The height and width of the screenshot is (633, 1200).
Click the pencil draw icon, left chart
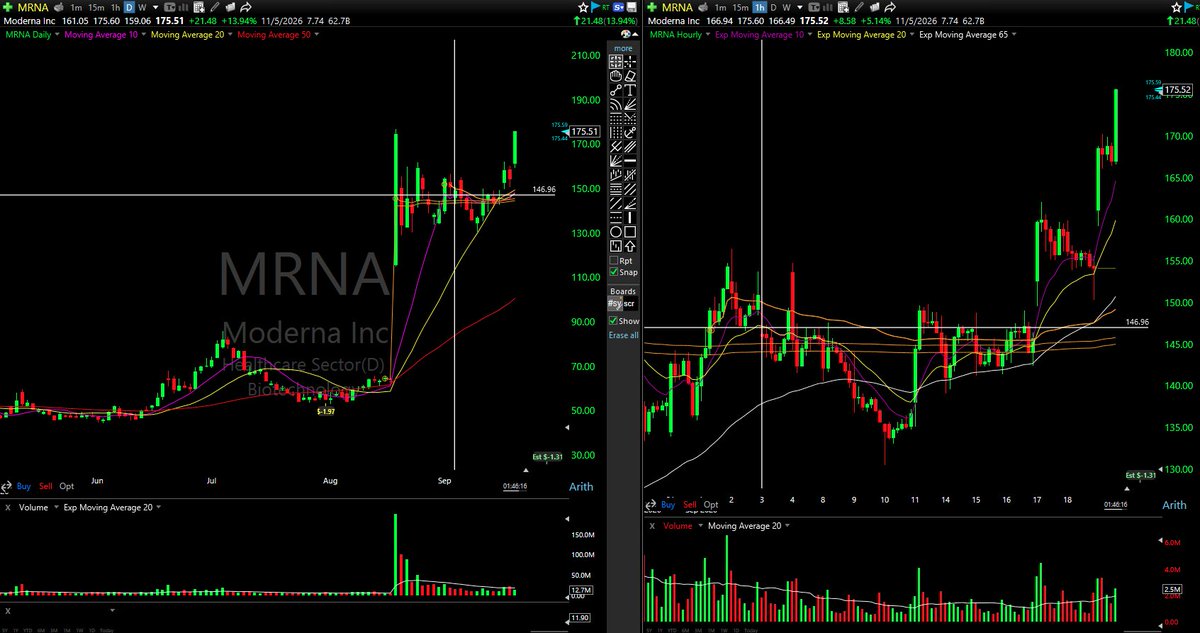214,7
